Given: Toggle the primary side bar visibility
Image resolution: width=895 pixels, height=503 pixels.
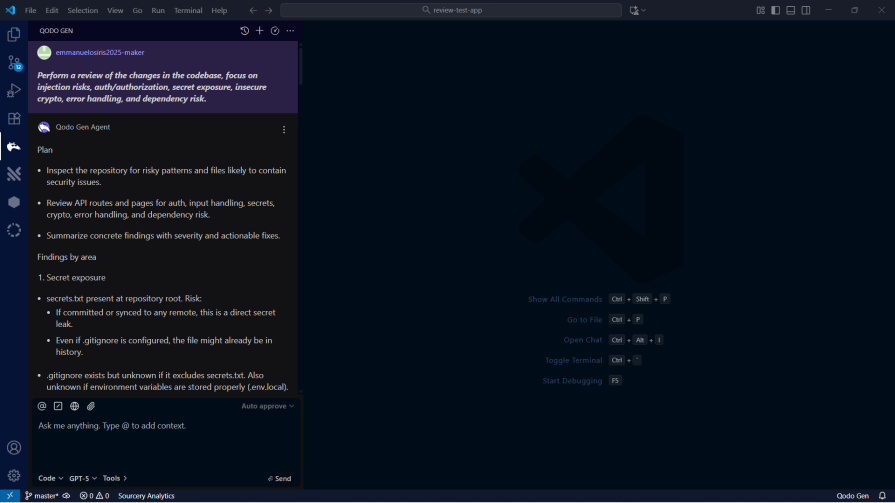Looking at the screenshot, I should point(775,10).
